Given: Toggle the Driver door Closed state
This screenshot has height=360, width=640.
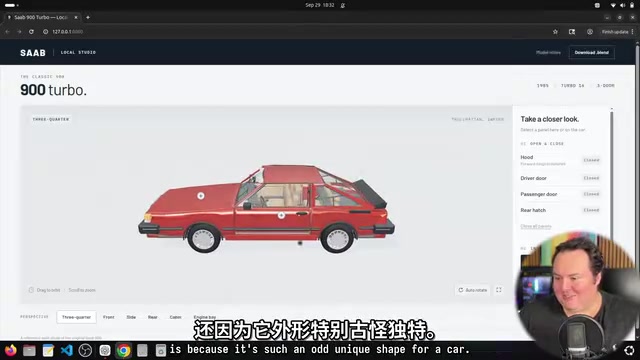Looking at the screenshot, I should coord(591,178).
